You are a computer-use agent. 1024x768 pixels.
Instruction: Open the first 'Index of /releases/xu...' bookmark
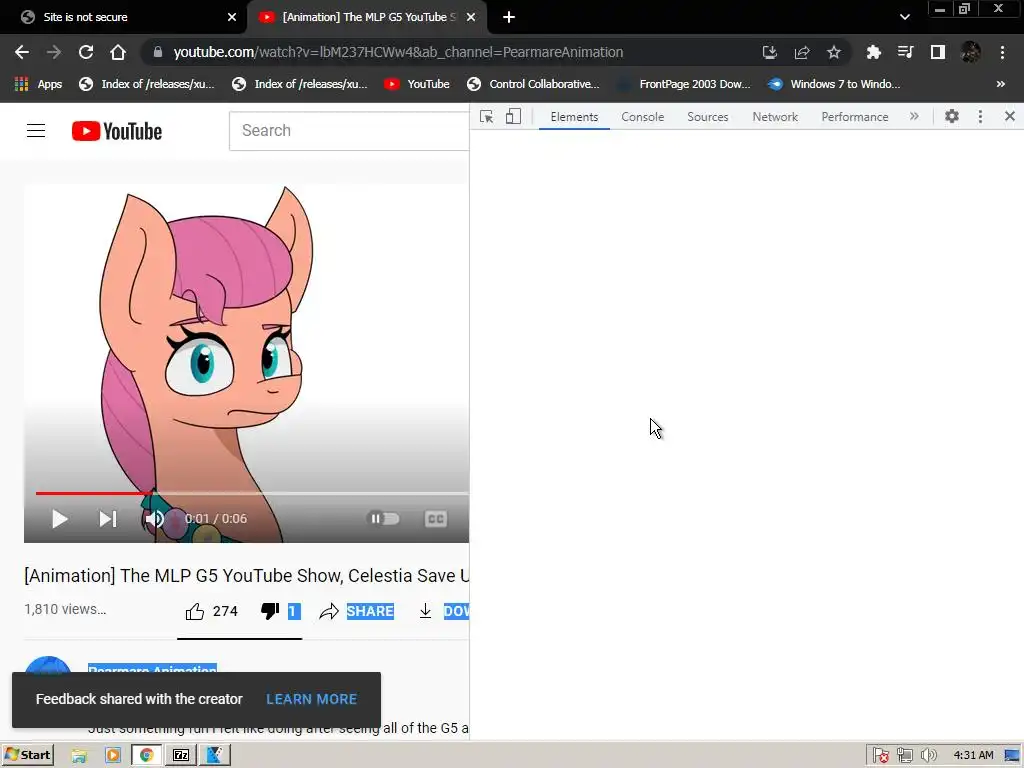146,84
